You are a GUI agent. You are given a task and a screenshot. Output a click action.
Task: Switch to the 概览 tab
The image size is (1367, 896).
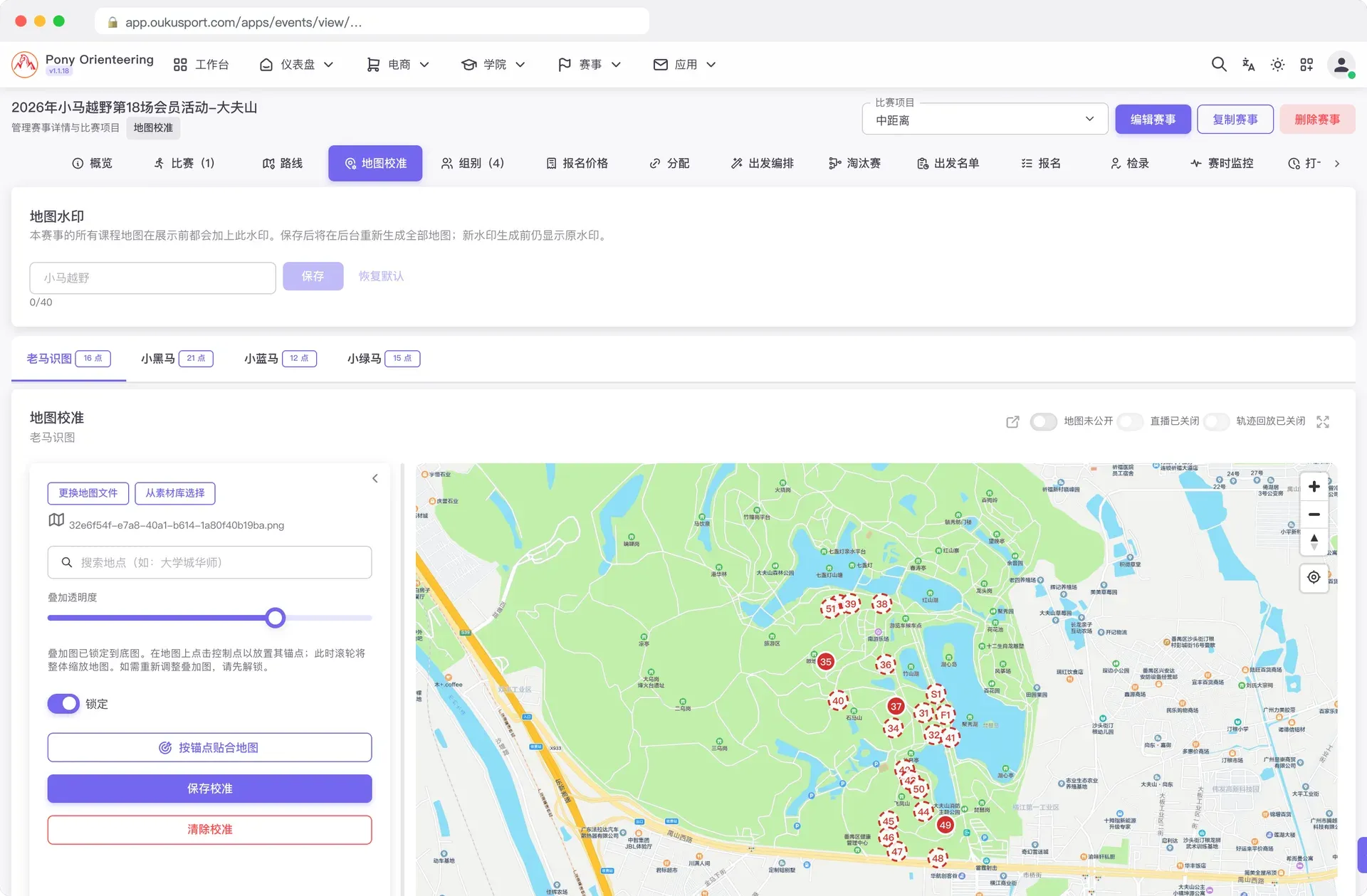click(x=93, y=164)
